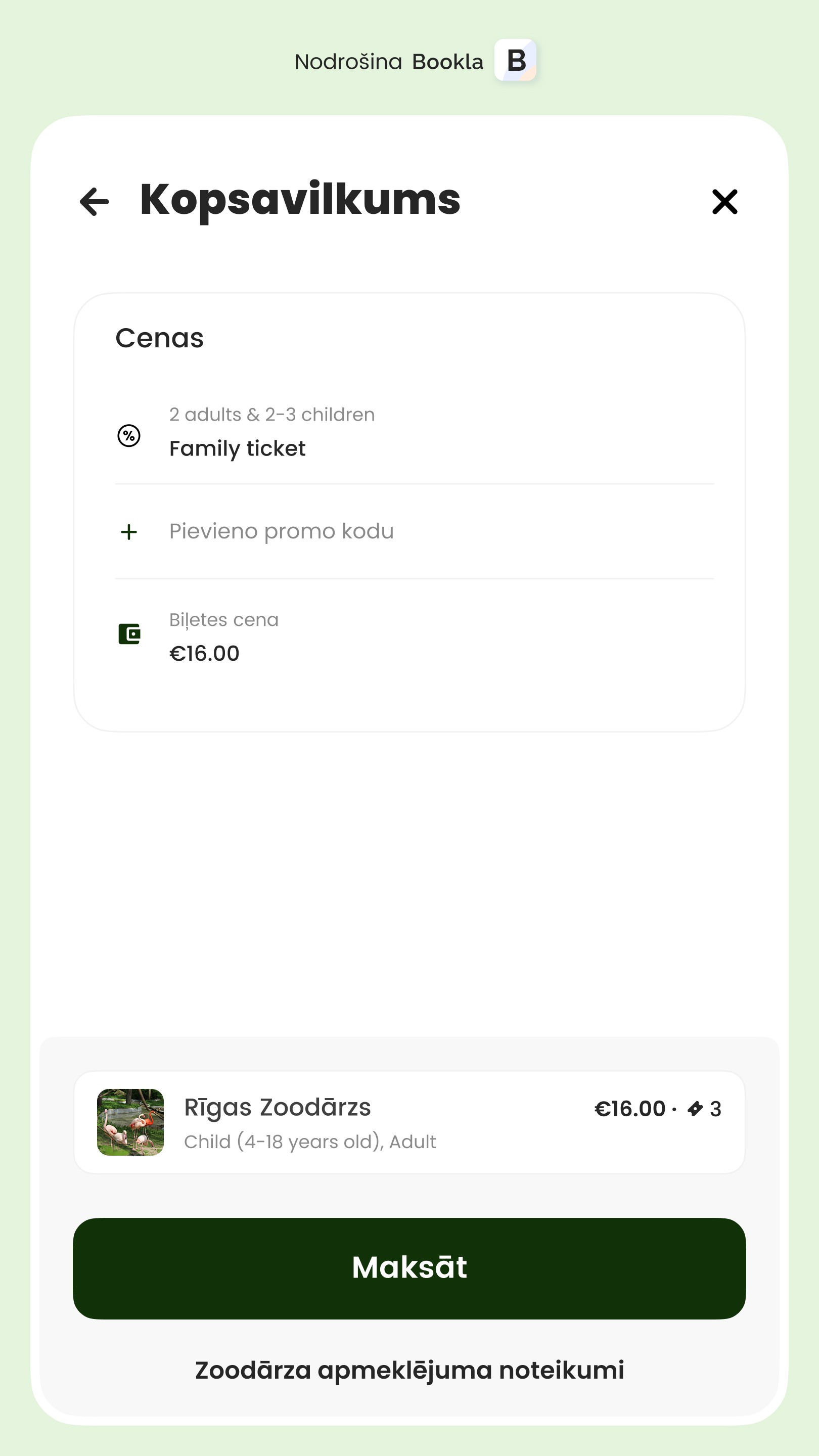
Task: Go back using the left arrow
Action: (x=95, y=202)
